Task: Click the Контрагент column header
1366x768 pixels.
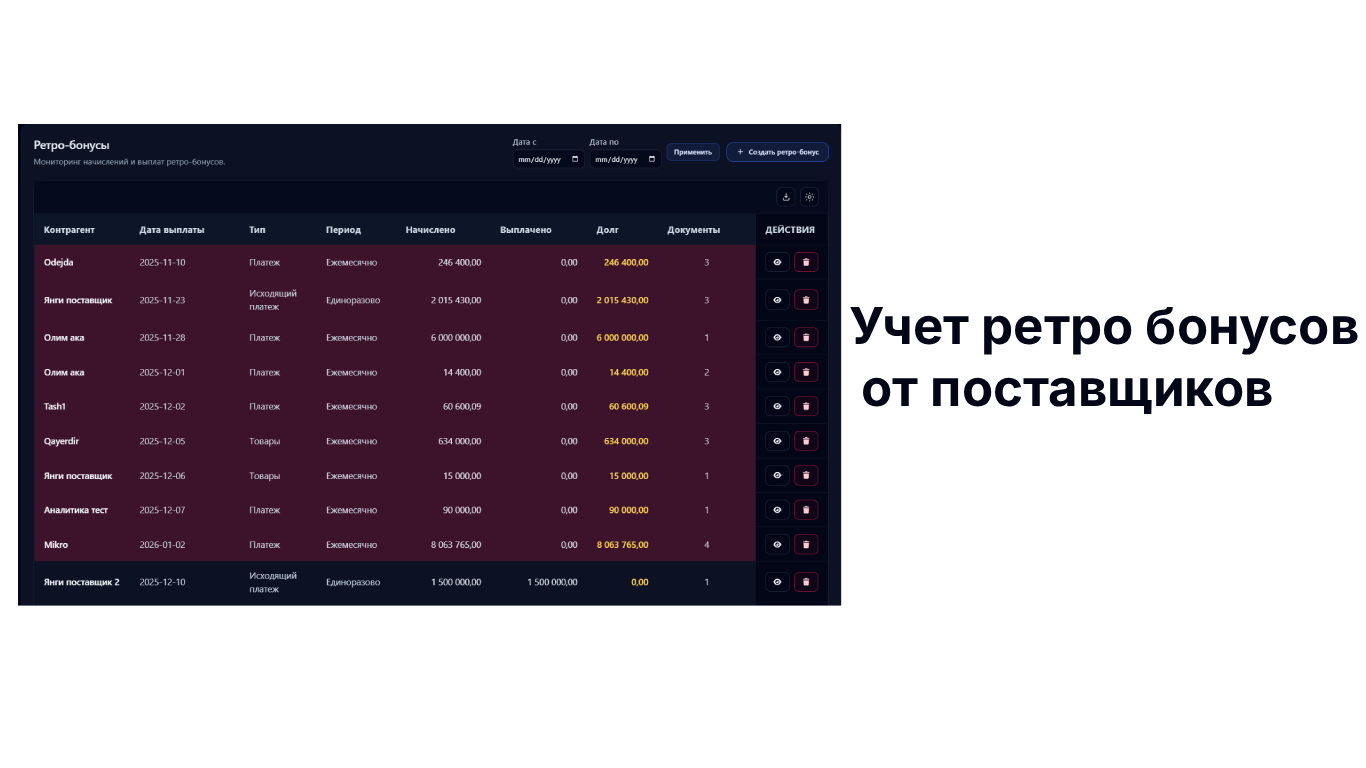Action: (x=69, y=230)
